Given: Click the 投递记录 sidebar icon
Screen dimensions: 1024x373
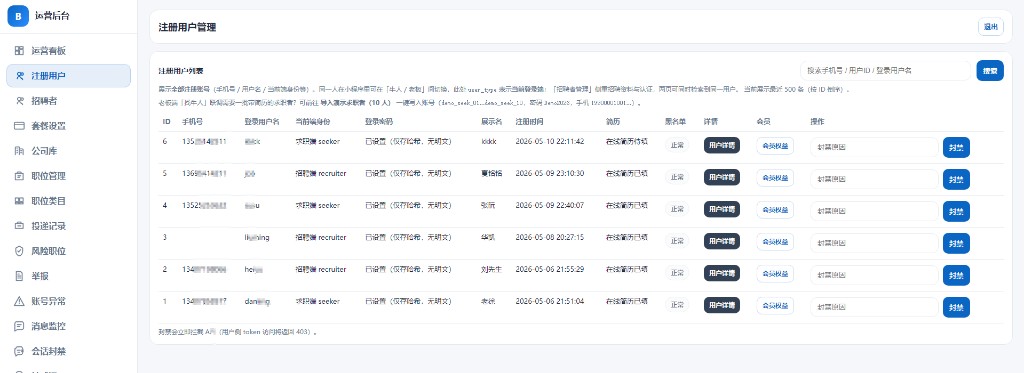Looking at the screenshot, I should [x=20, y=226].
